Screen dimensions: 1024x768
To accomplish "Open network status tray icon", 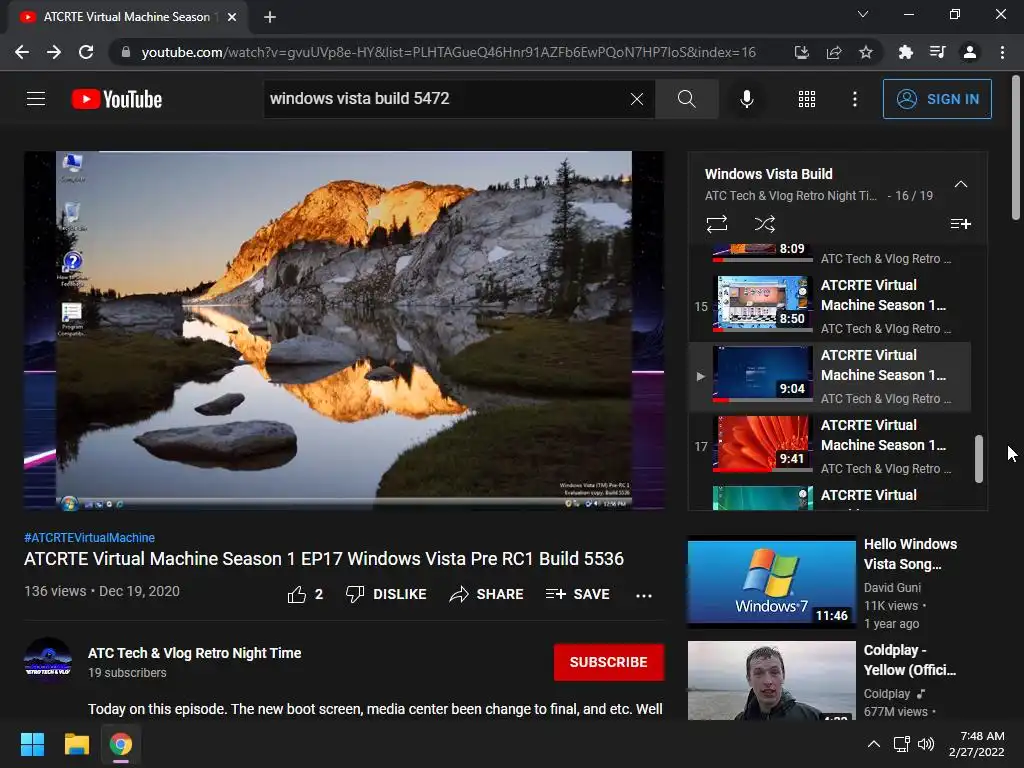I will click(902, 744).
